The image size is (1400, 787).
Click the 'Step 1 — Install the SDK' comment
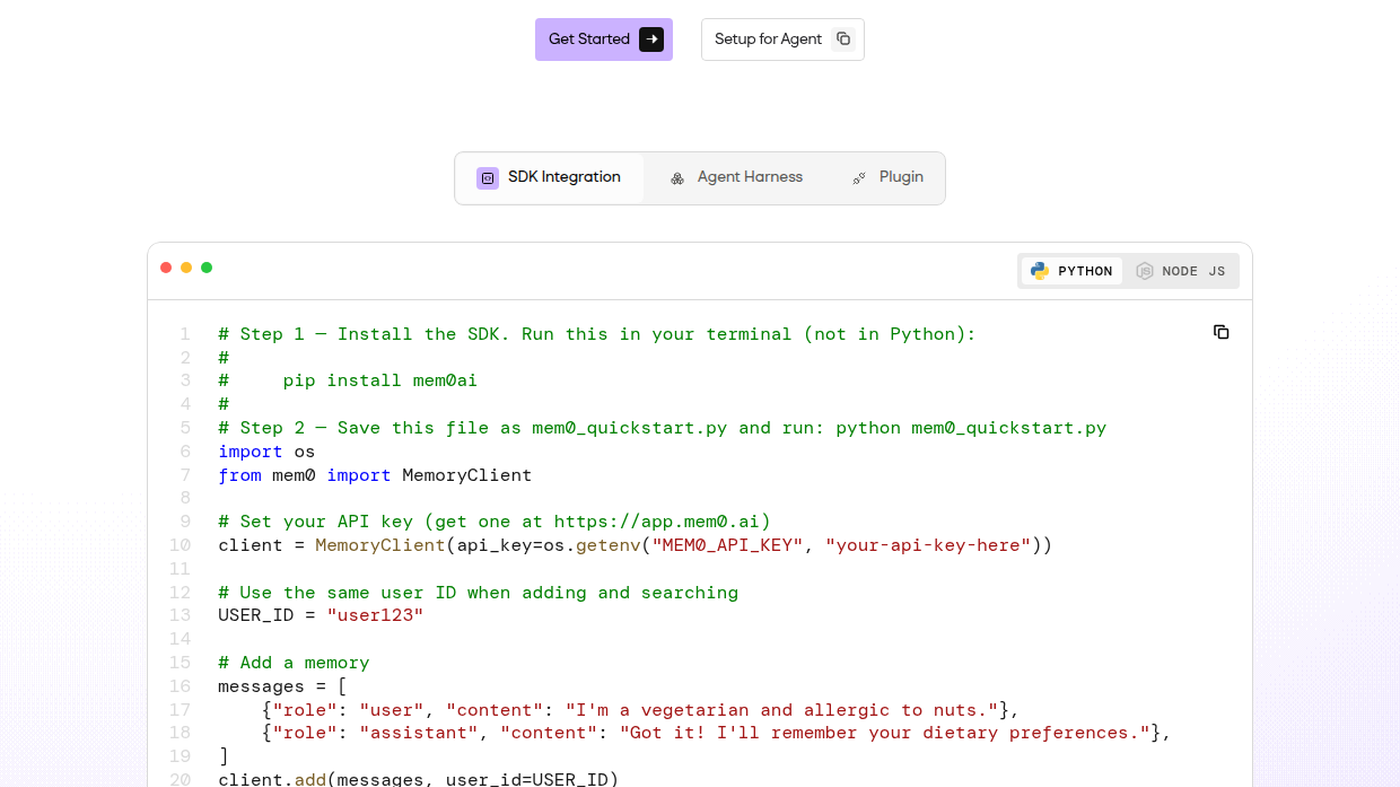(x=597, y=334)
